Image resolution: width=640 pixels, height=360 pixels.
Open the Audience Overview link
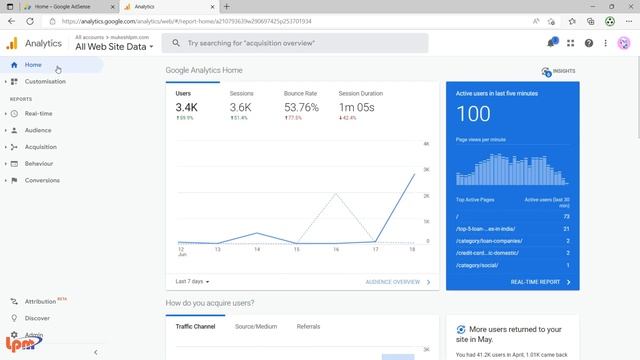pyautogui.click(x=398, y=282)
